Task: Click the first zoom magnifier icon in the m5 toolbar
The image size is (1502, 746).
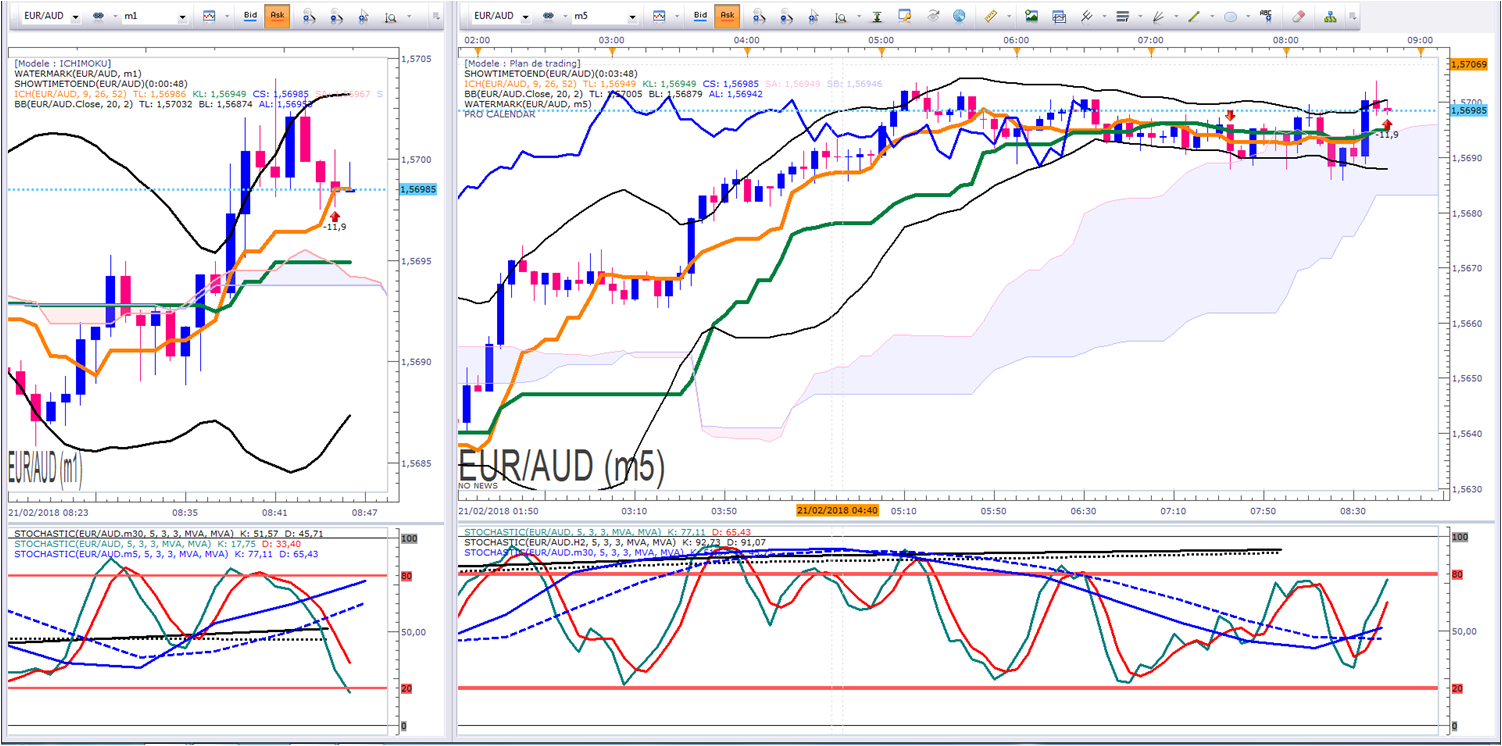Action: pos(760,16)
